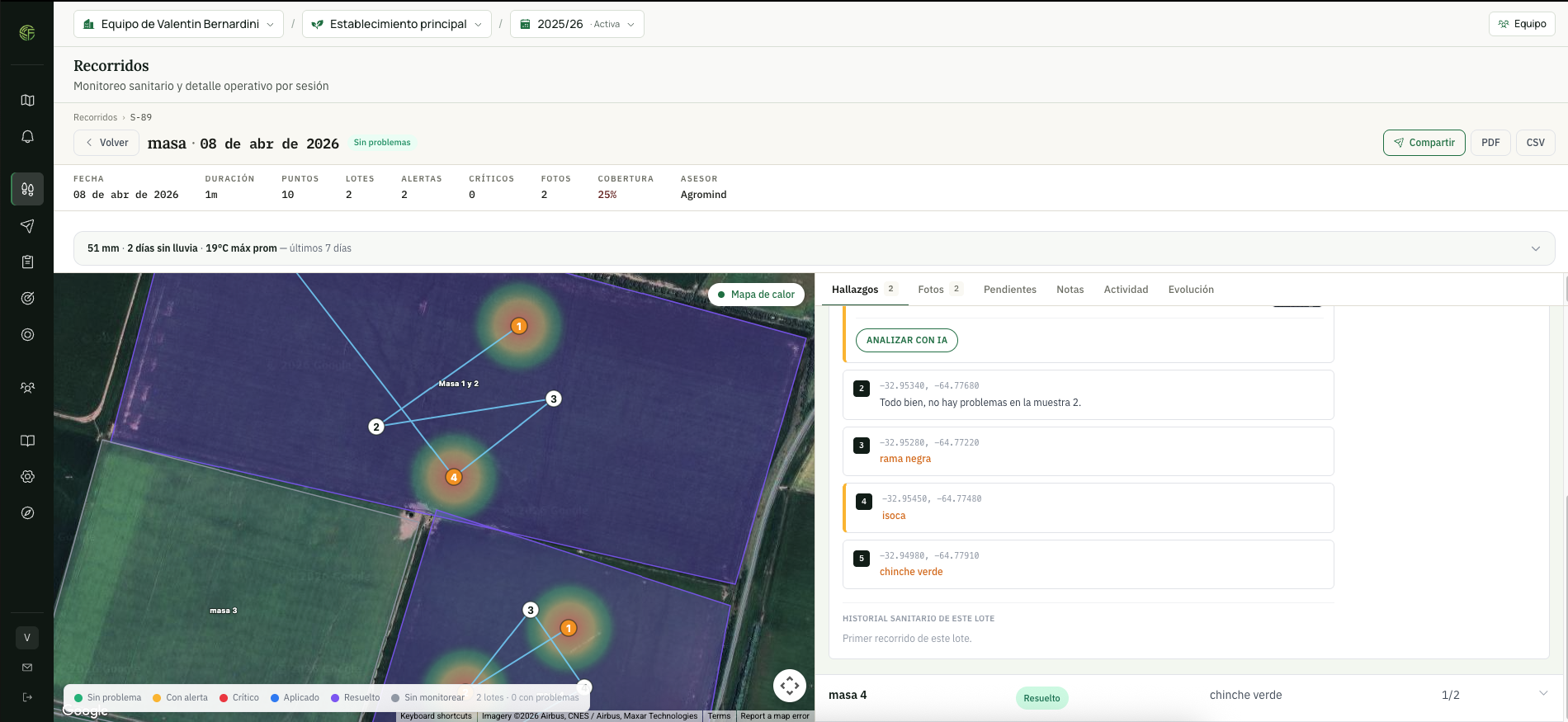Click the Equipo button top right
The height and width of the screenshot is (722, 1568).
[1522, 24]
